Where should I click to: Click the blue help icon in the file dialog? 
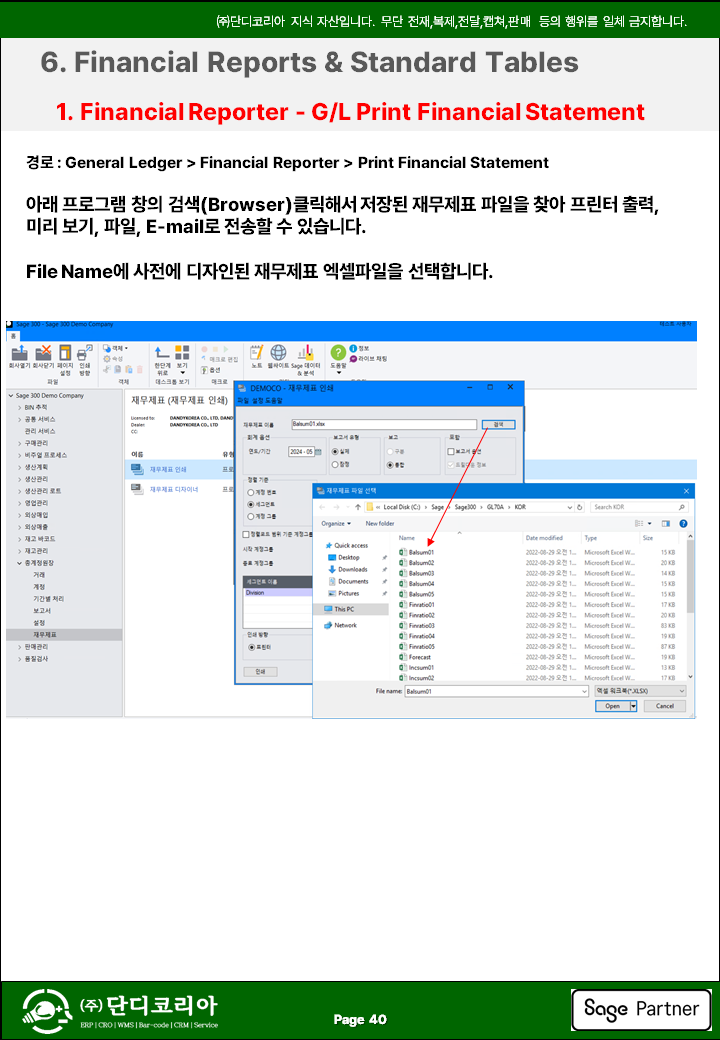(683, 523)
